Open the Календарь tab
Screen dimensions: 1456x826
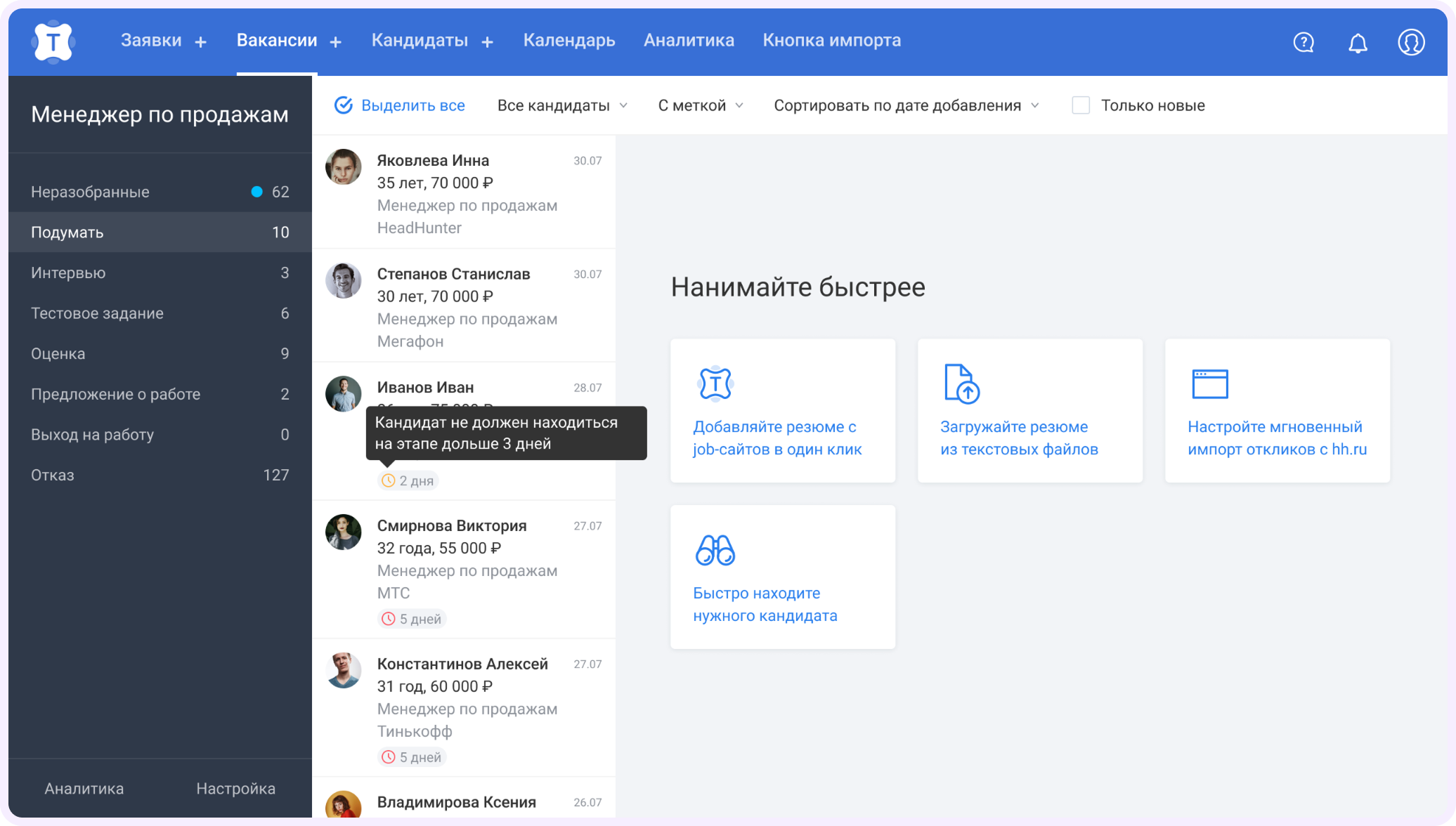(569, 41)
